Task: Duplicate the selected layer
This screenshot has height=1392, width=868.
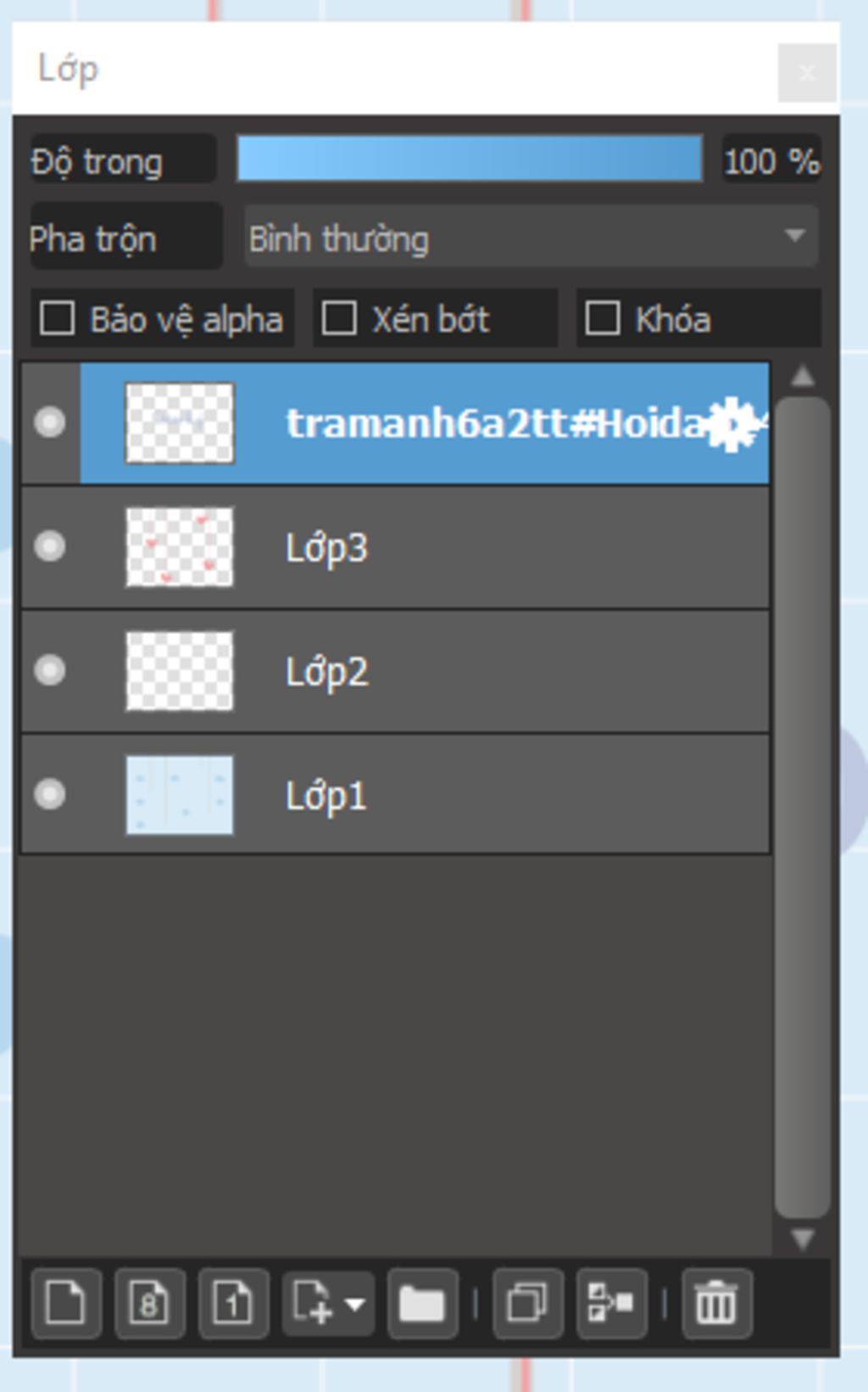Action: pos(527,1302)
